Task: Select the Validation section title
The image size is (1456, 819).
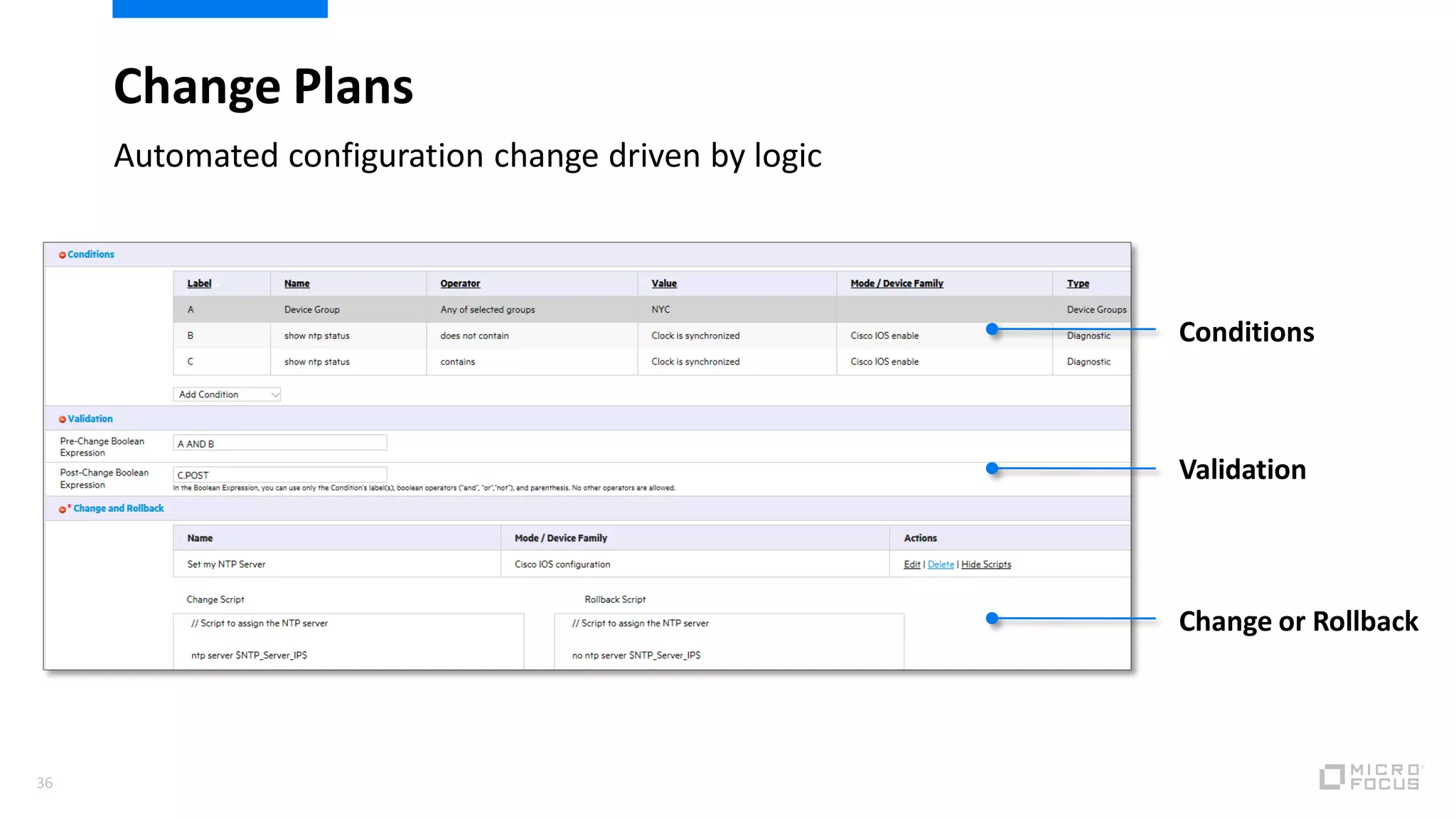Action: click(x=90, y=419)
